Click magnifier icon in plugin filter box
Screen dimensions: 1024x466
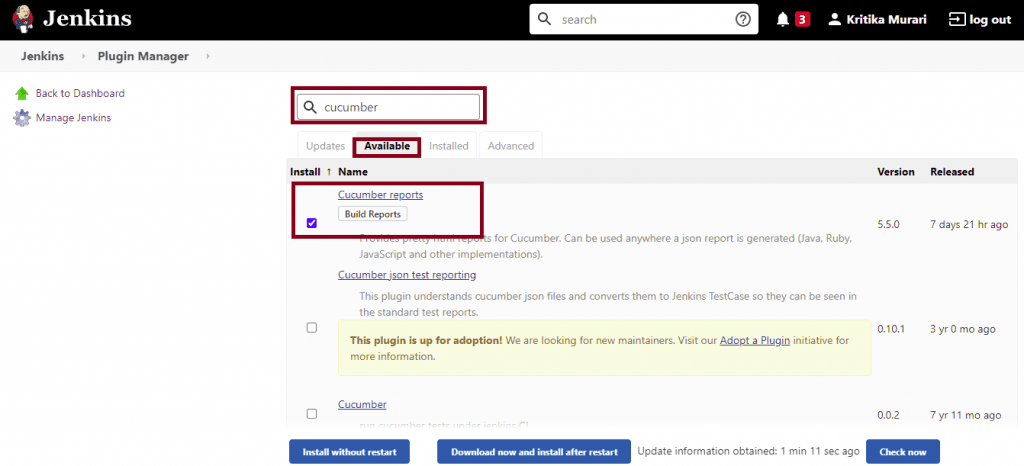pos(310,107)
